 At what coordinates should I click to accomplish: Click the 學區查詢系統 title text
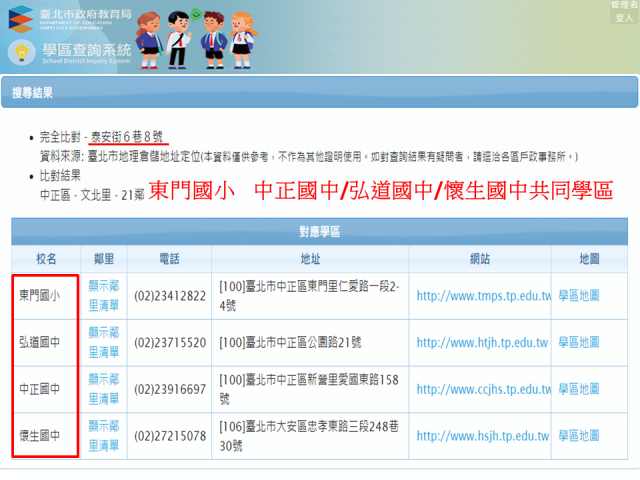point(86,50)
